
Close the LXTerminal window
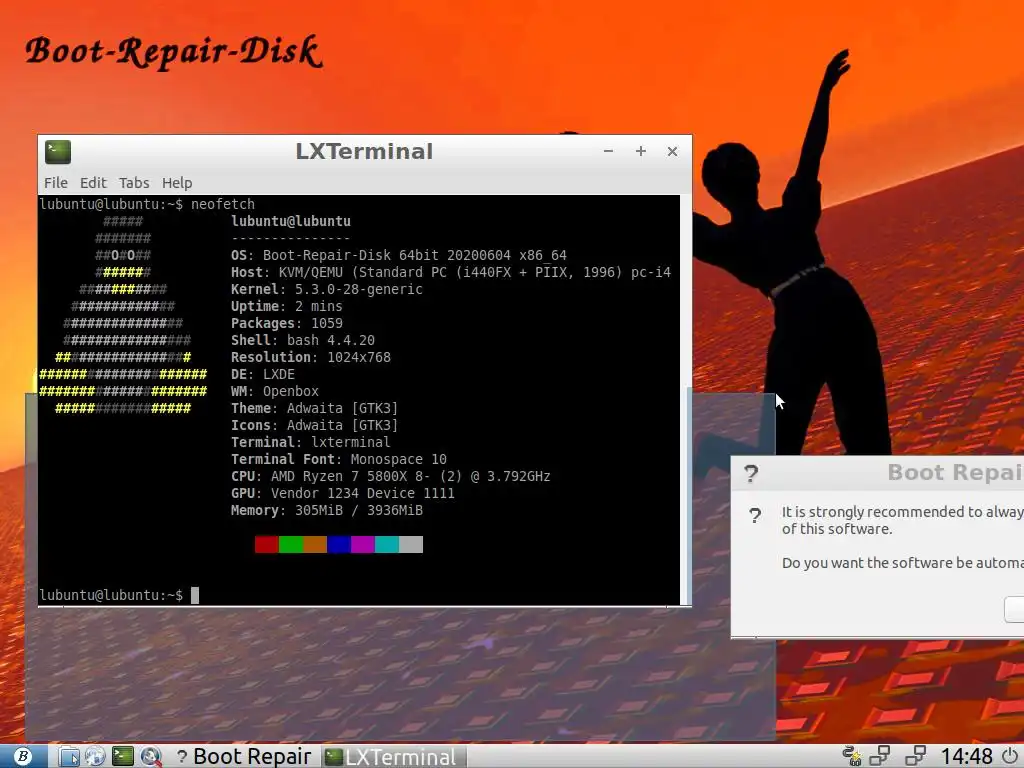(x=672, y=151)
